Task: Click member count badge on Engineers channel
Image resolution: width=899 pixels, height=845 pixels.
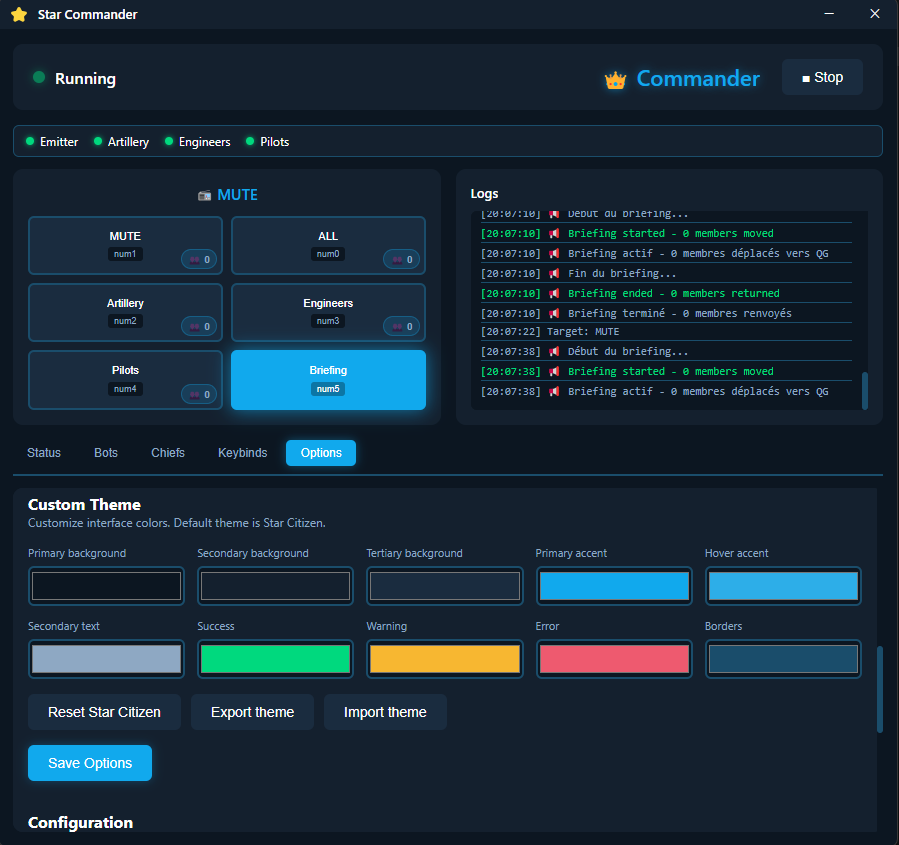Action: pos(402,327)
